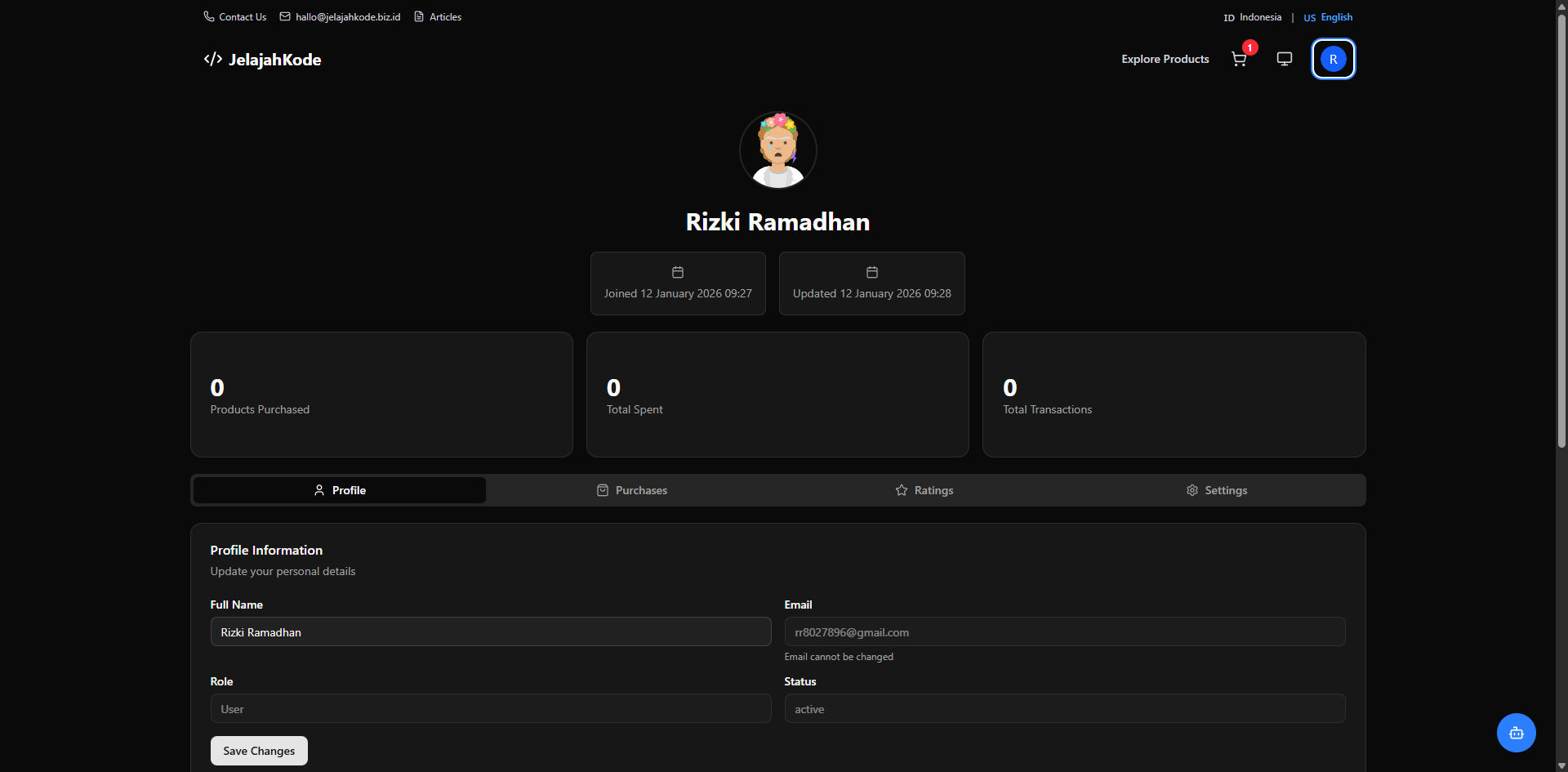The image size is (1568, 772).
Task: Toggle display theme with the monitor icon
Action: pos(1284,59)
